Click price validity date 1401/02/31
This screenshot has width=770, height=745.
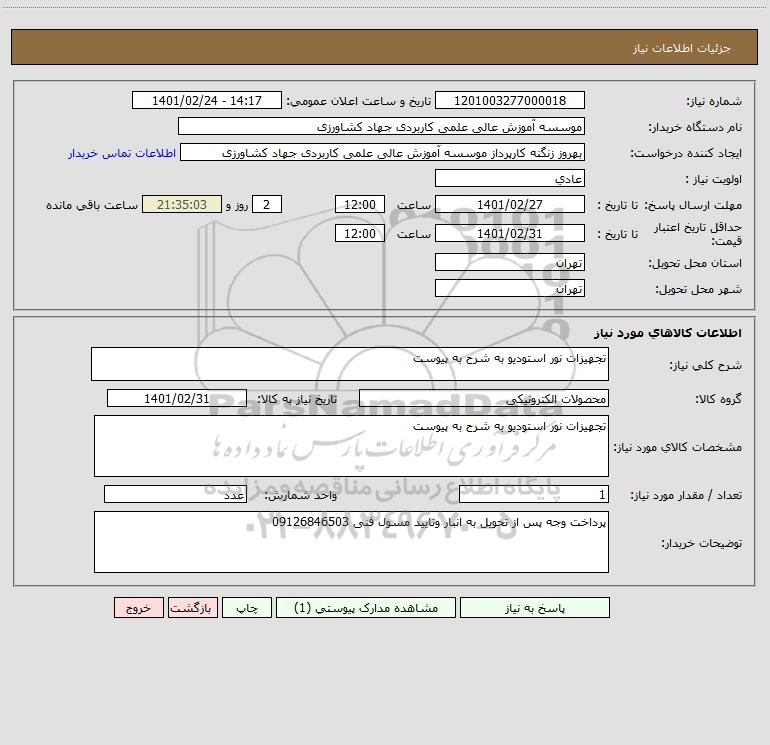(x=510, y=233)
